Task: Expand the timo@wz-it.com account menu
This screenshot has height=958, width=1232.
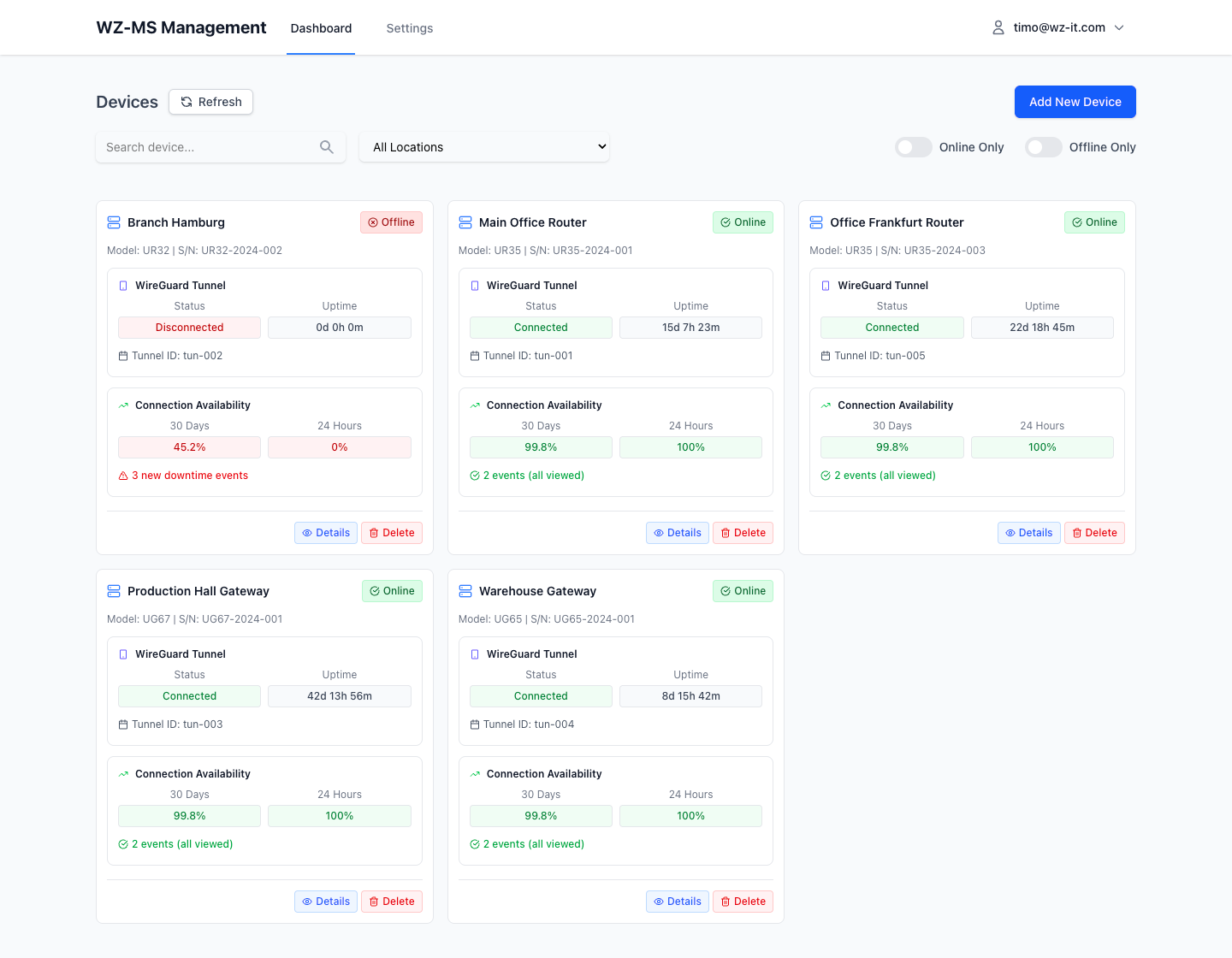Action: (x=1058, y=28)
